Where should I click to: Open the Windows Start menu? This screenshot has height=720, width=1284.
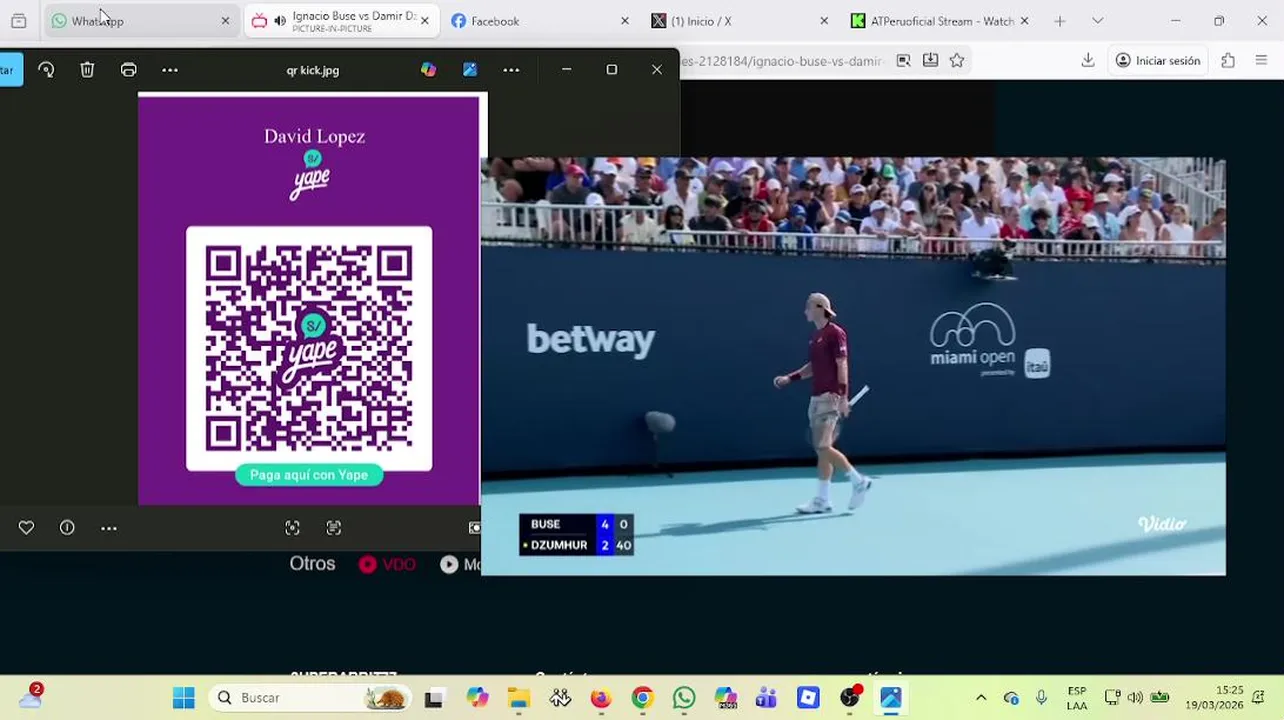click(x=184, y=698)
